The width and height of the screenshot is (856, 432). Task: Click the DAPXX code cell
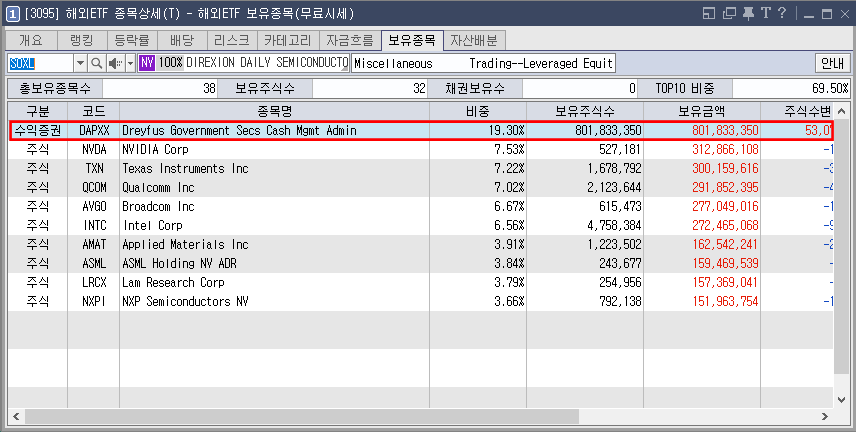94,131
